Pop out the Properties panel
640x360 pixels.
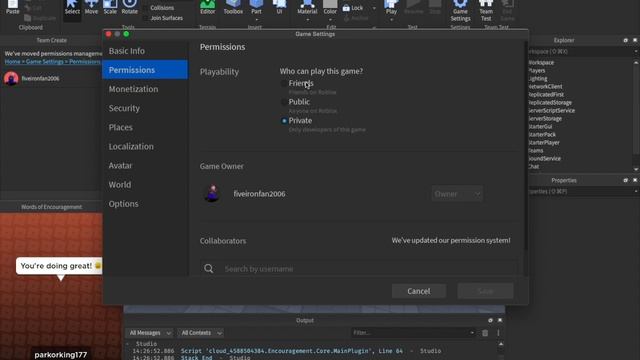pyautogui.click(x=625, y=180)
